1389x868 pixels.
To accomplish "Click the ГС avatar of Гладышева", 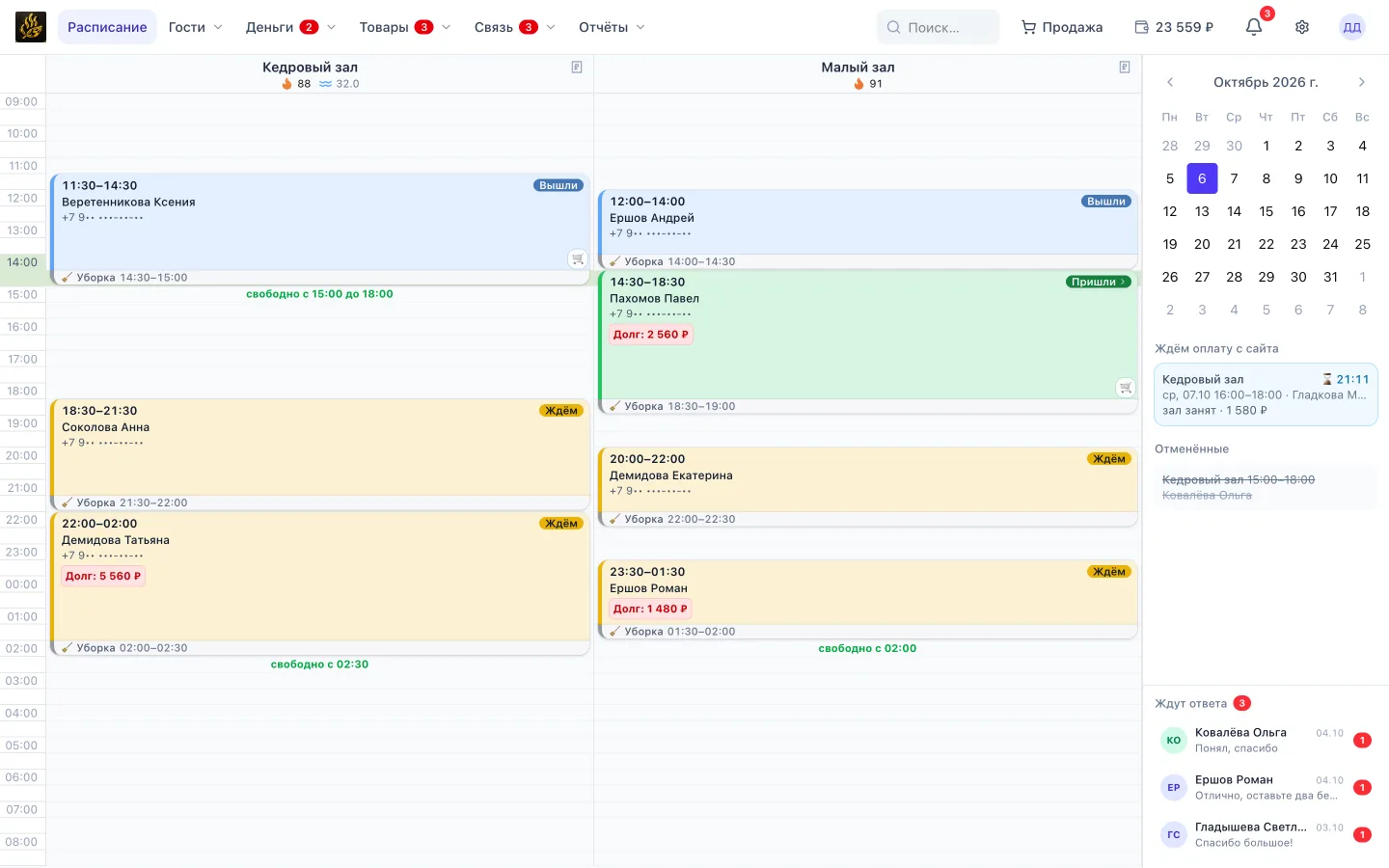I will click(1174, 835).
